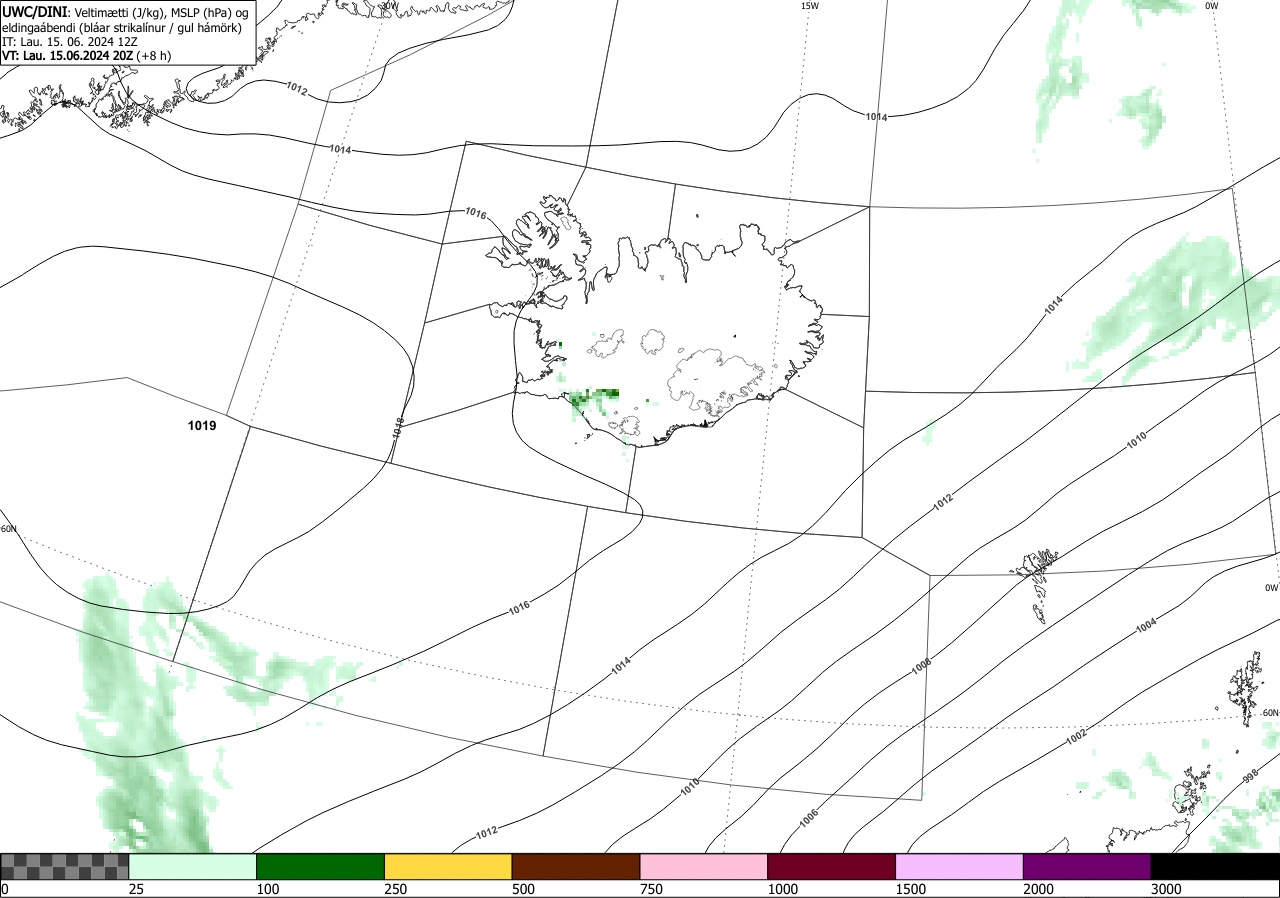
Task: Click the black above-3000 legend swatch
Action: (x=1215, y=866)
